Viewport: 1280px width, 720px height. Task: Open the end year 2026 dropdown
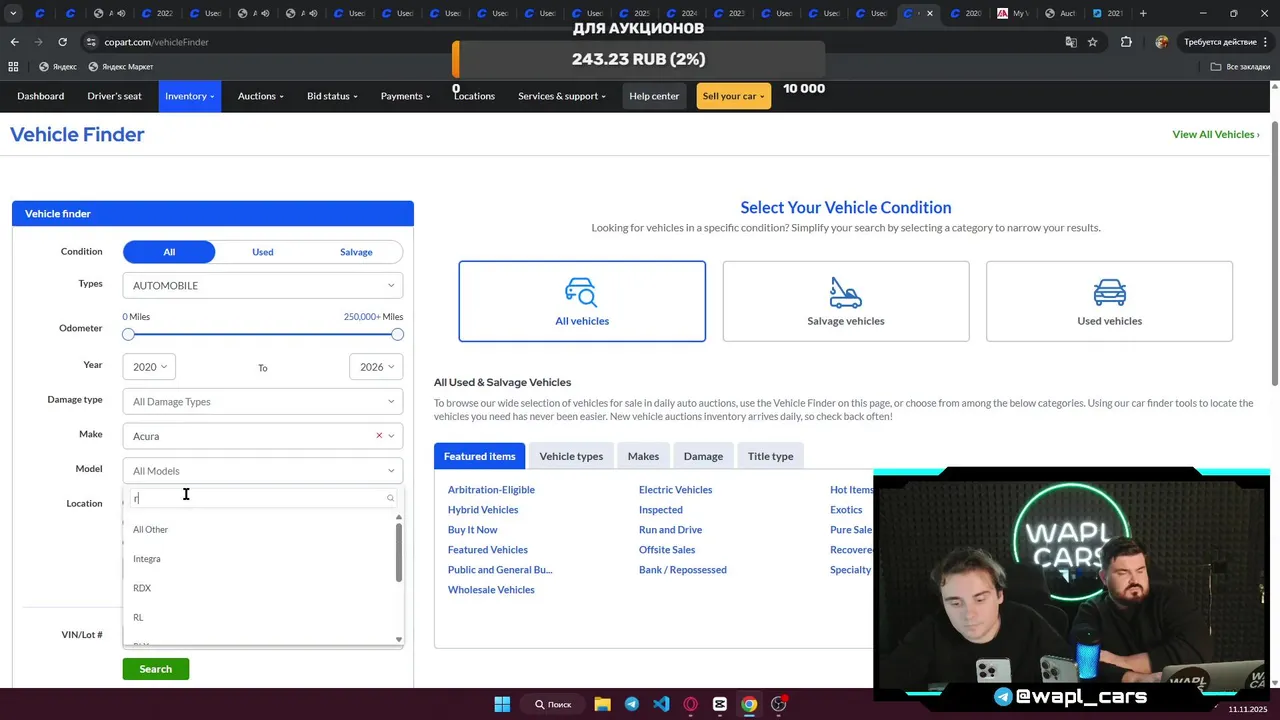(376, 367)
